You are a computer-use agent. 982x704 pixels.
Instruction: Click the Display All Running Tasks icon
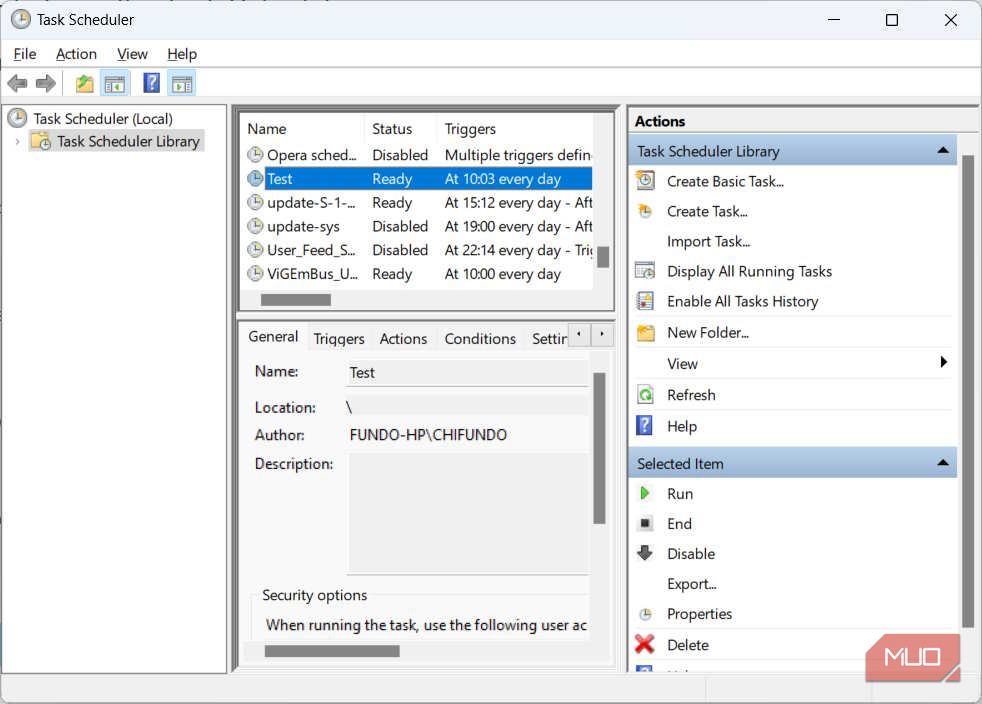(643, 271)
